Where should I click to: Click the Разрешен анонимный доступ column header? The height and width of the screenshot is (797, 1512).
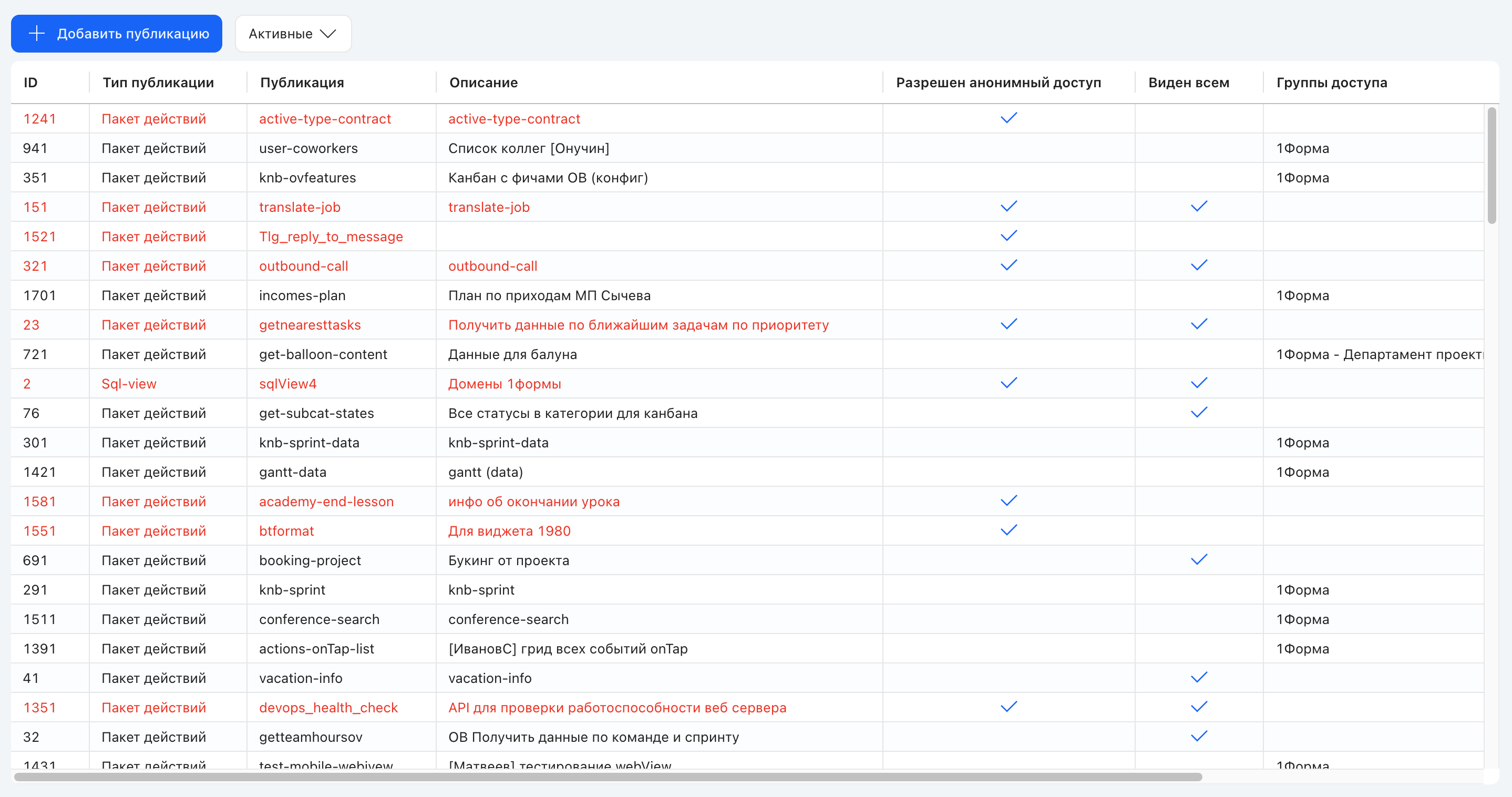click(x=998, y=83)
